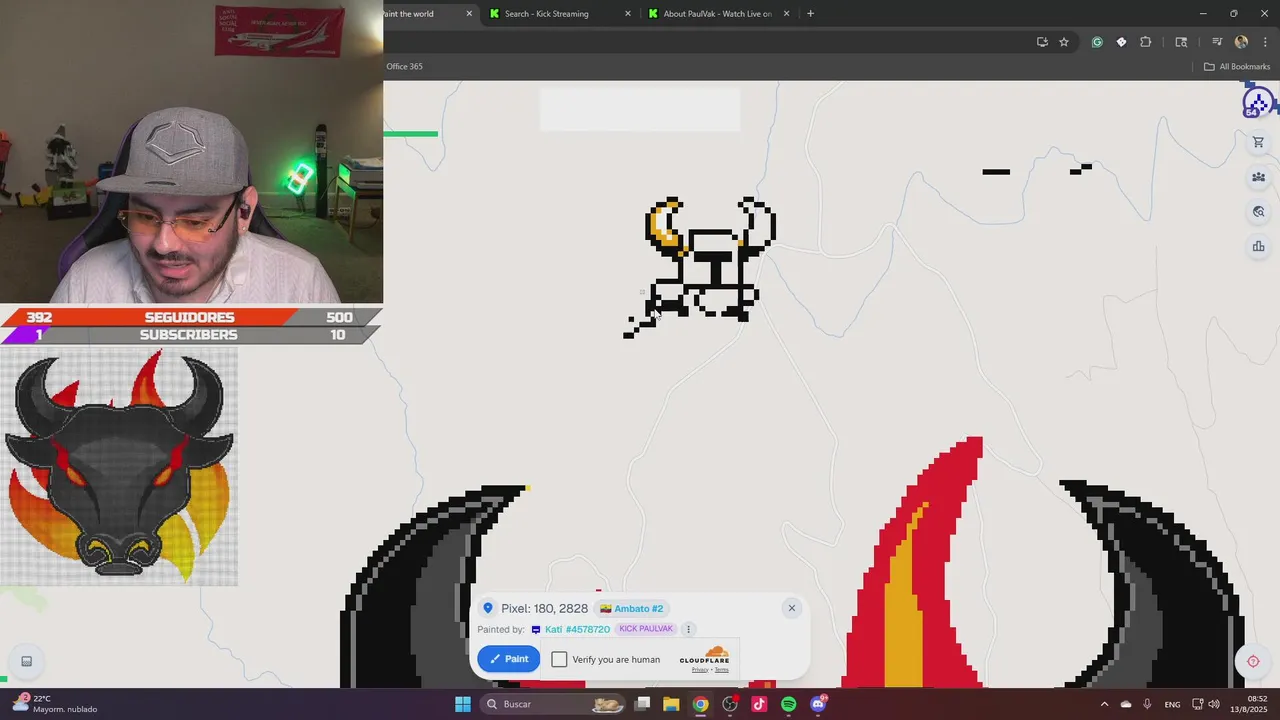The image size is (1280, 720).
Task: Open the Chrome profile avatar
Action: [x=1241, y=42]
